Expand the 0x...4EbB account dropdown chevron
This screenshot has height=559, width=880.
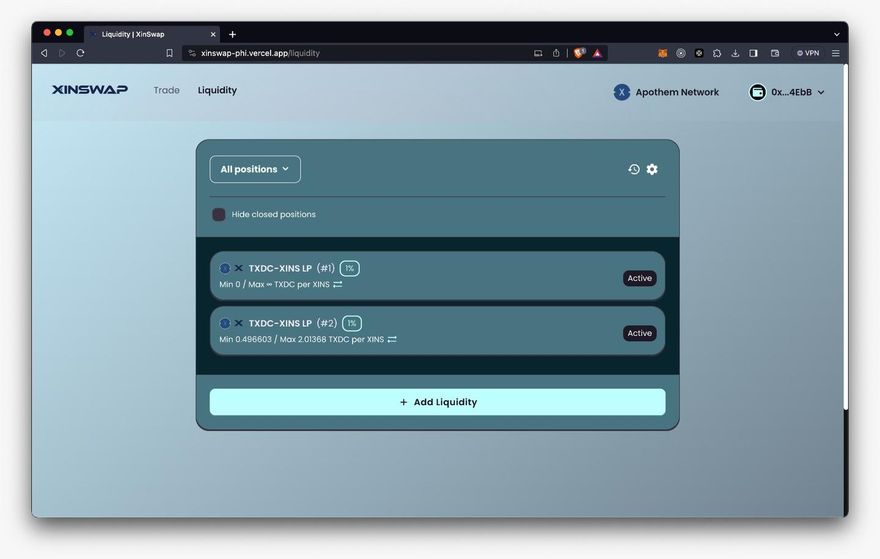pos(821,93)
